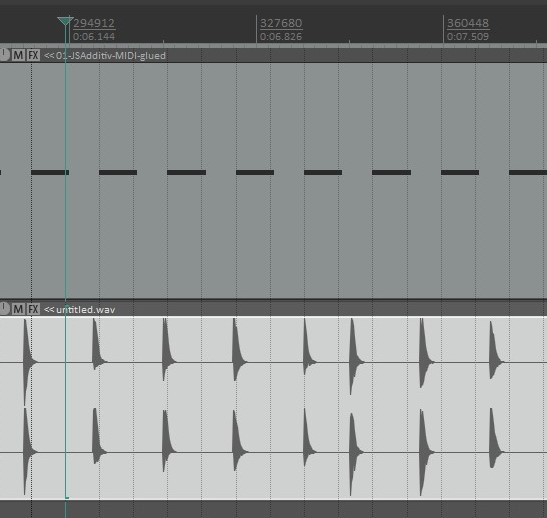This screenshot has height=518, width=547.
Task: Click the 0:06.826 time readout
Action: click(x=281, y=36)
